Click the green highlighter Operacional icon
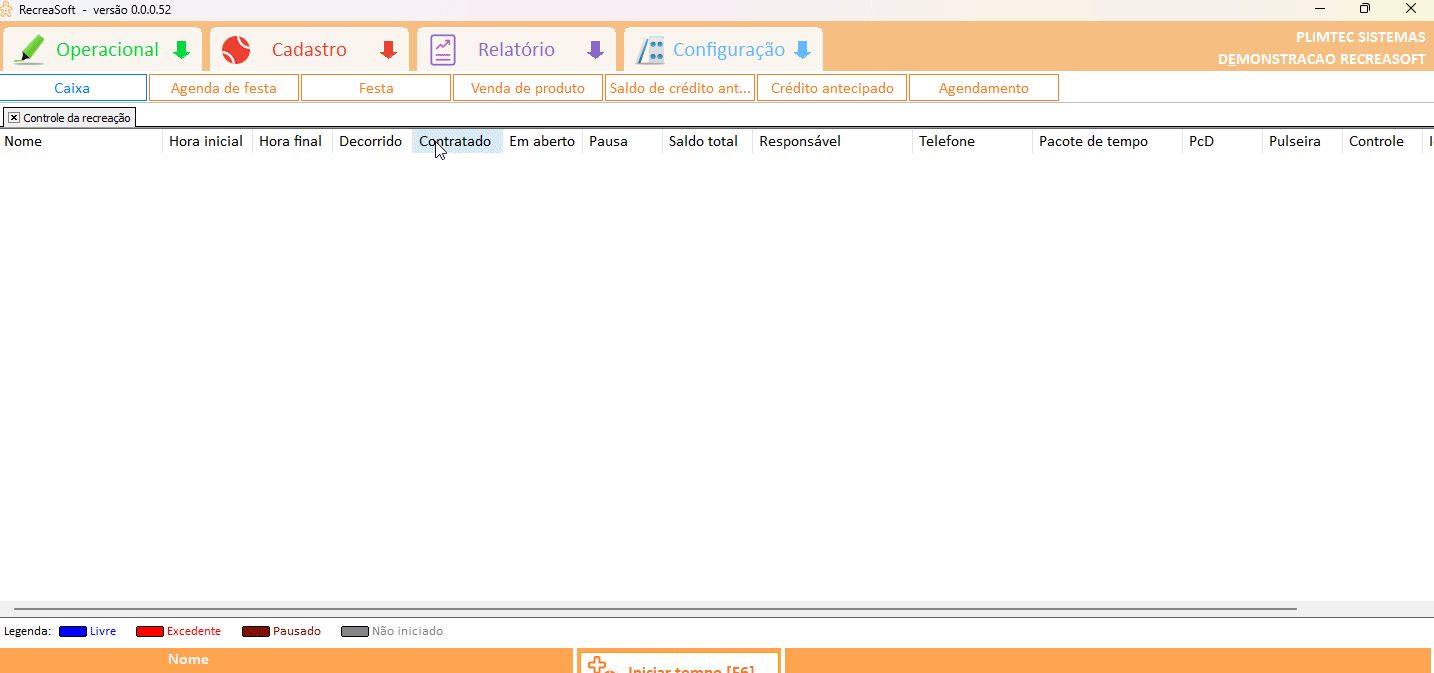This screenshot has height=673, width=1434. click(30, 49)
